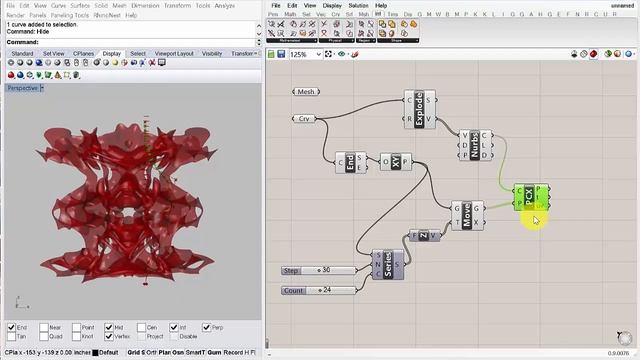Toggle Osnap pane in status bar
The image size is (640, 360).
coord(178,352)
